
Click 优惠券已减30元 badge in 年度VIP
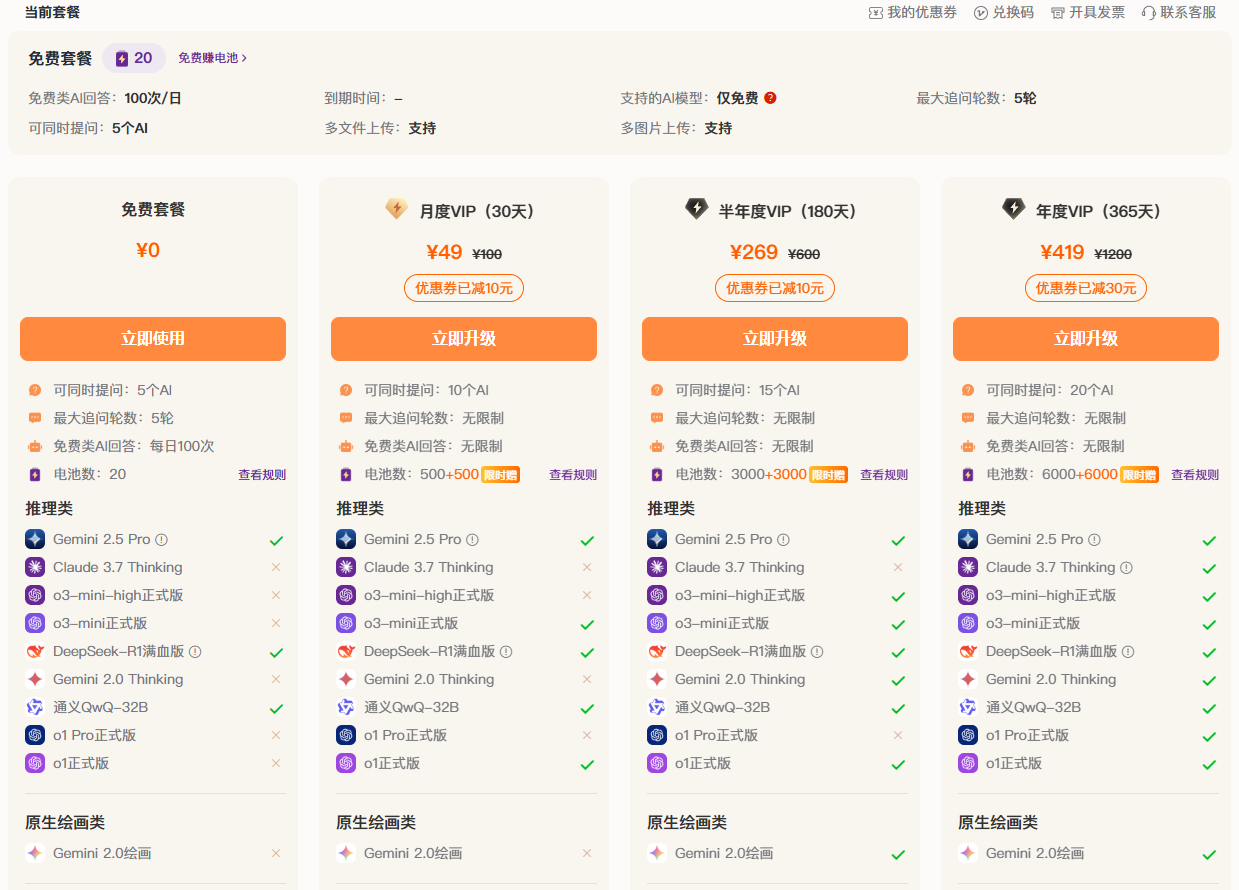pyautogui.click(x=1086, y=288)
